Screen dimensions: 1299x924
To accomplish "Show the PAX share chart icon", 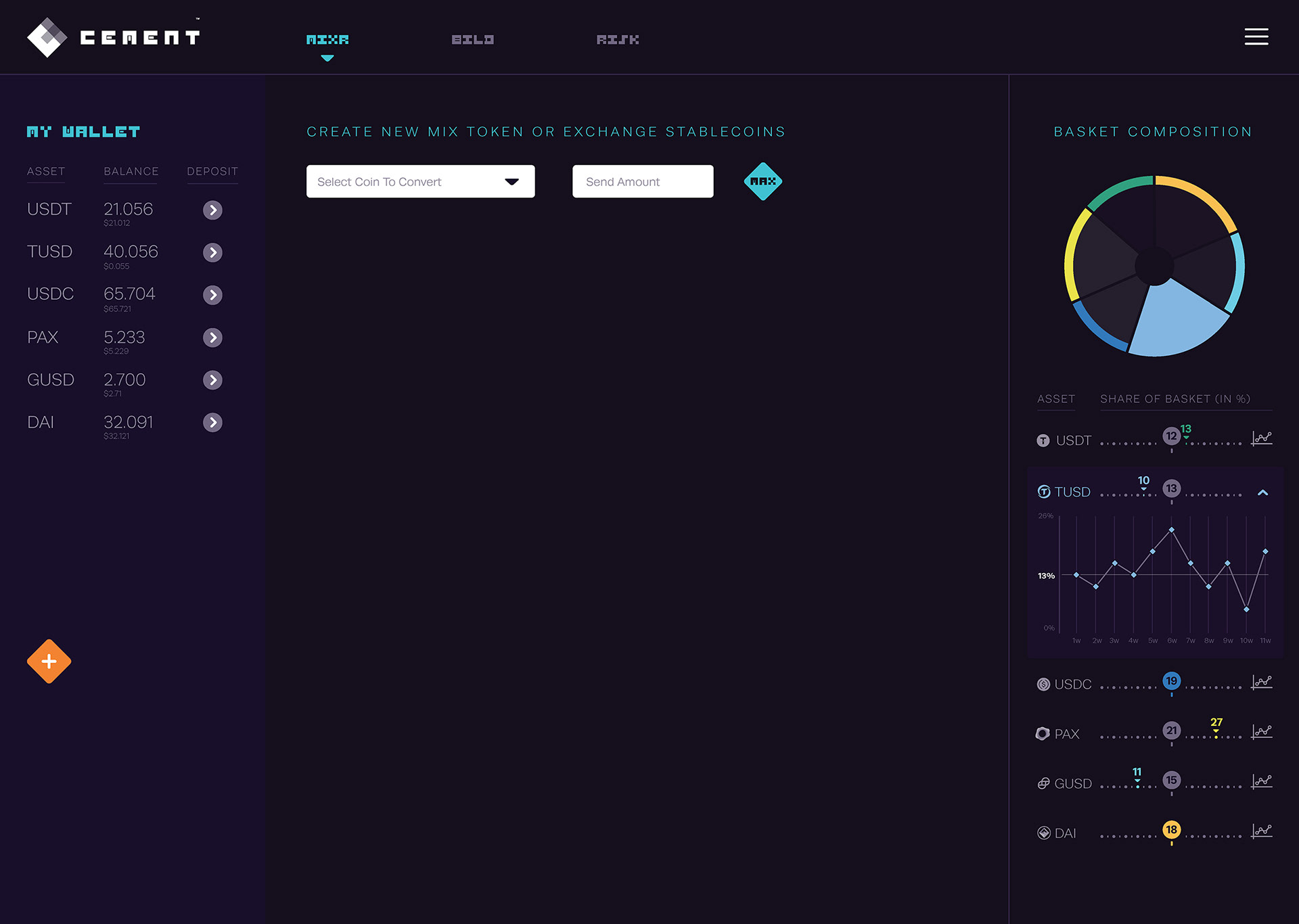I will click(x=1261, y=732).
